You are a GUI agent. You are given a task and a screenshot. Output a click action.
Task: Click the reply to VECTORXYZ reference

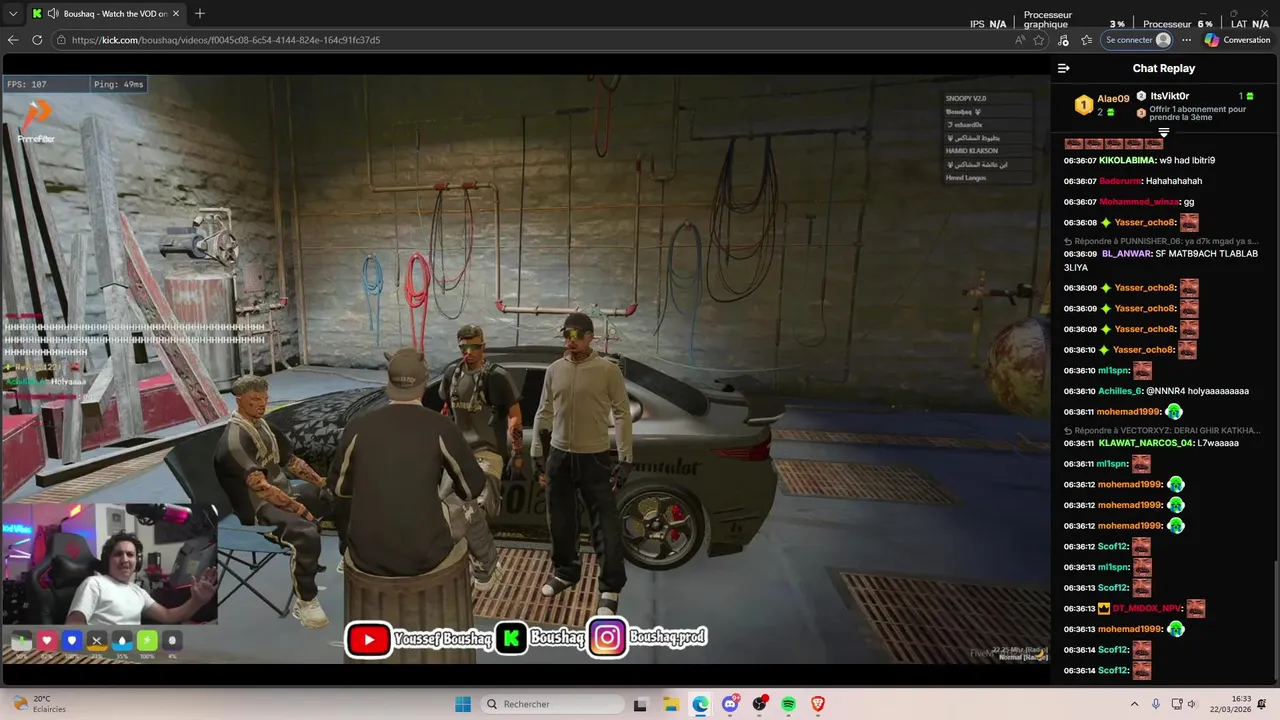pyautogui.click(x=1160, y=430)
